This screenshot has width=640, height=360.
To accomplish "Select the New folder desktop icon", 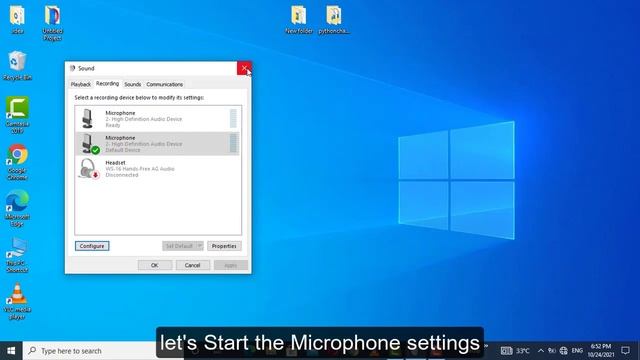I will click(299, 19).
